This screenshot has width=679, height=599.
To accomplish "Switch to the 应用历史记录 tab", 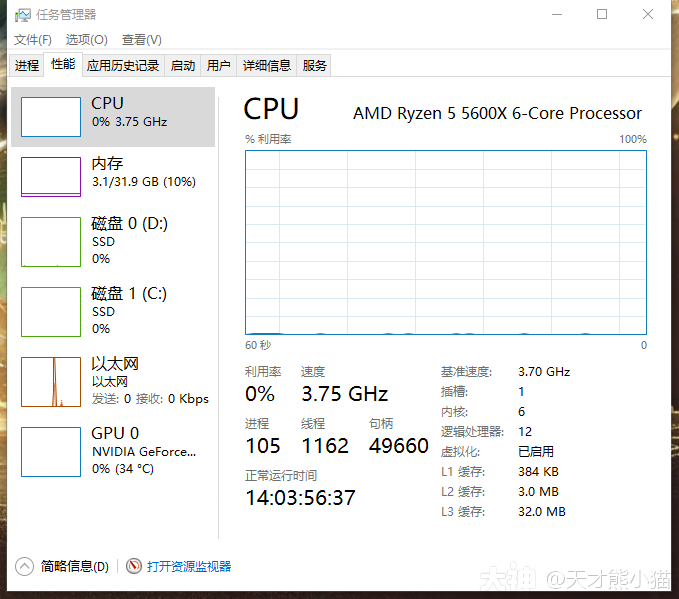I will pyautogui.click(x=123, y=66).
